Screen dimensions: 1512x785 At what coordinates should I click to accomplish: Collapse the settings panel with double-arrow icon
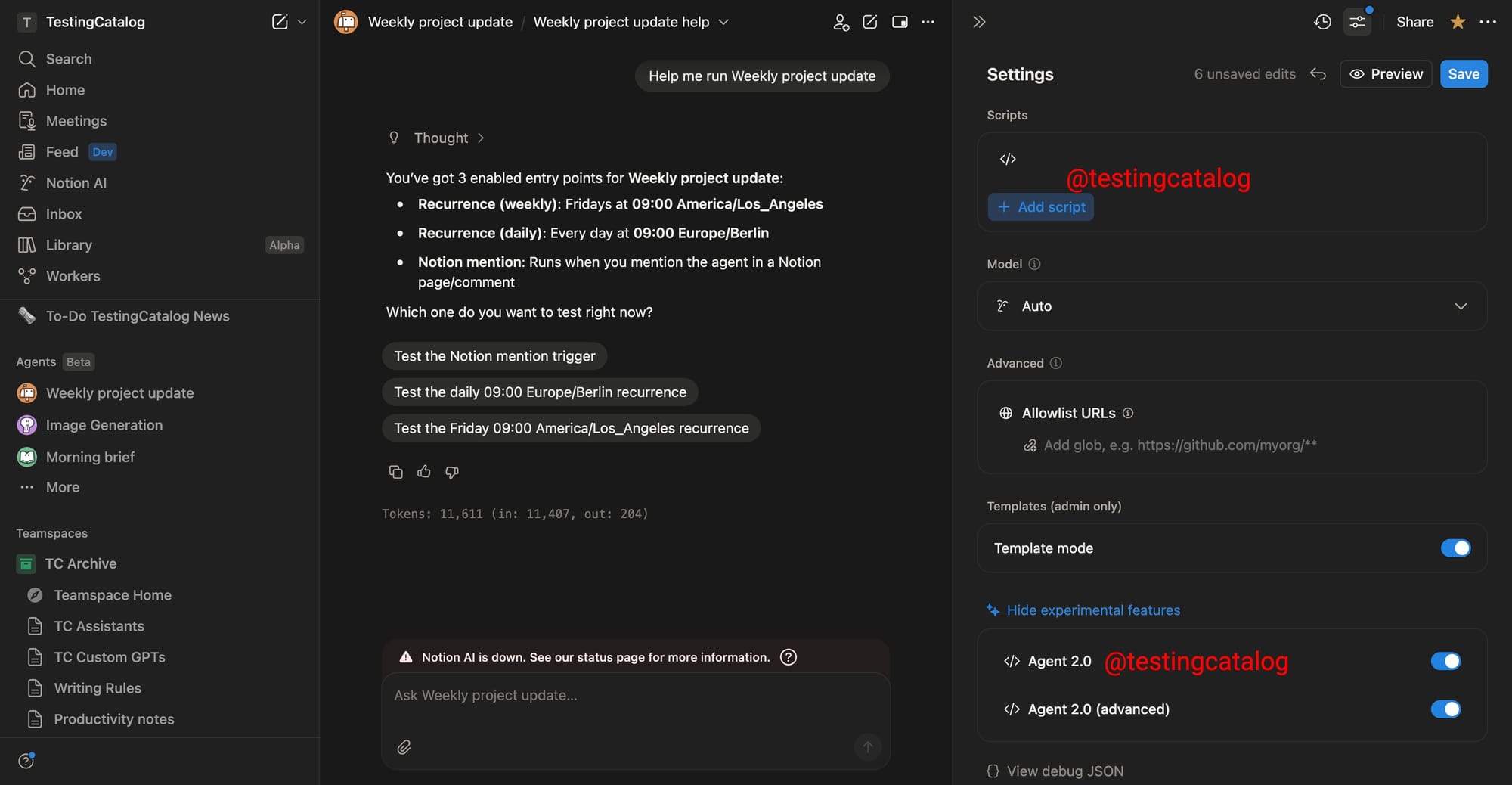(979, 22)
